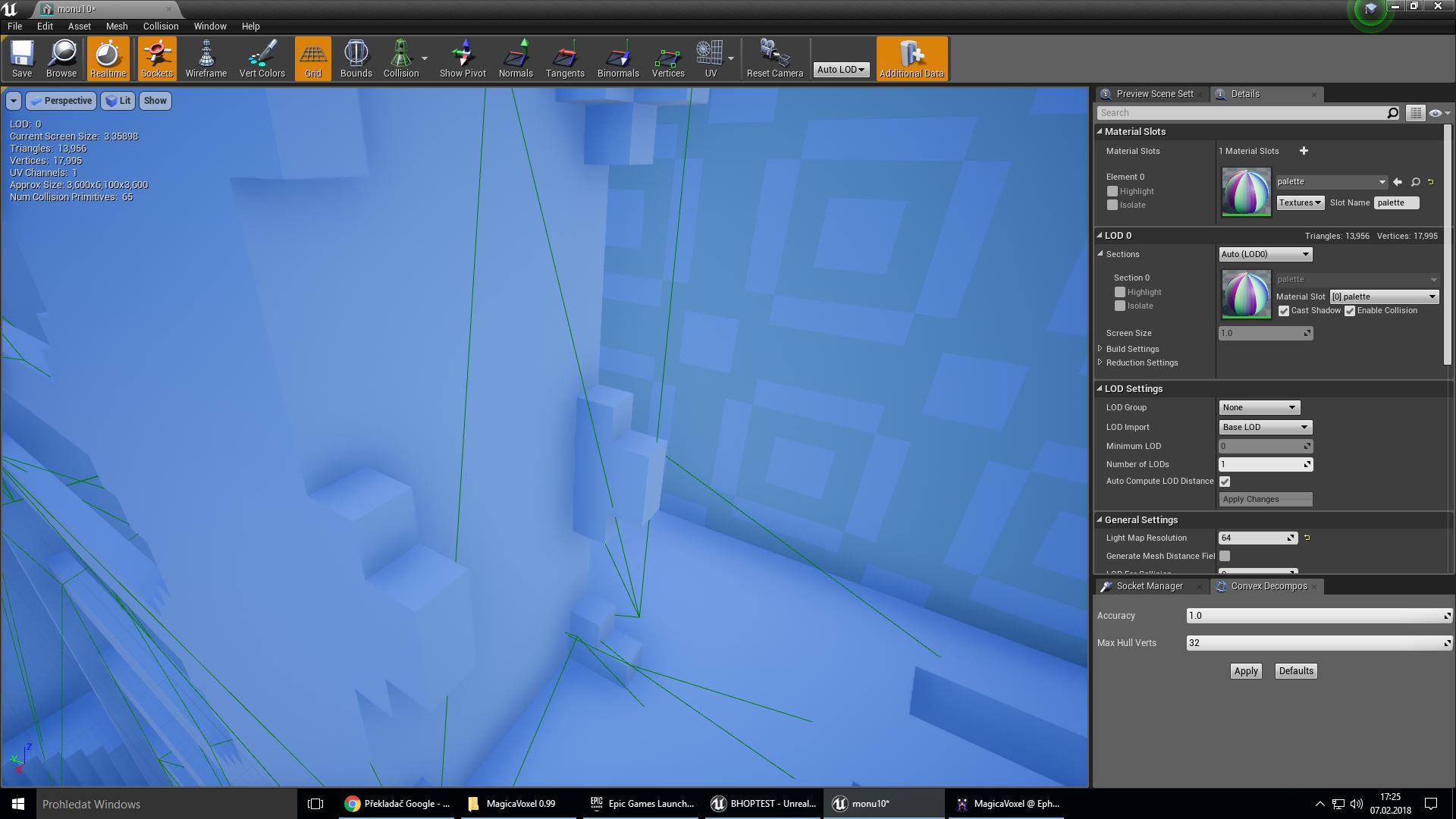The image size is (1456, 819).
Task: Click the Defaults button
Action: click(1295, 671)
